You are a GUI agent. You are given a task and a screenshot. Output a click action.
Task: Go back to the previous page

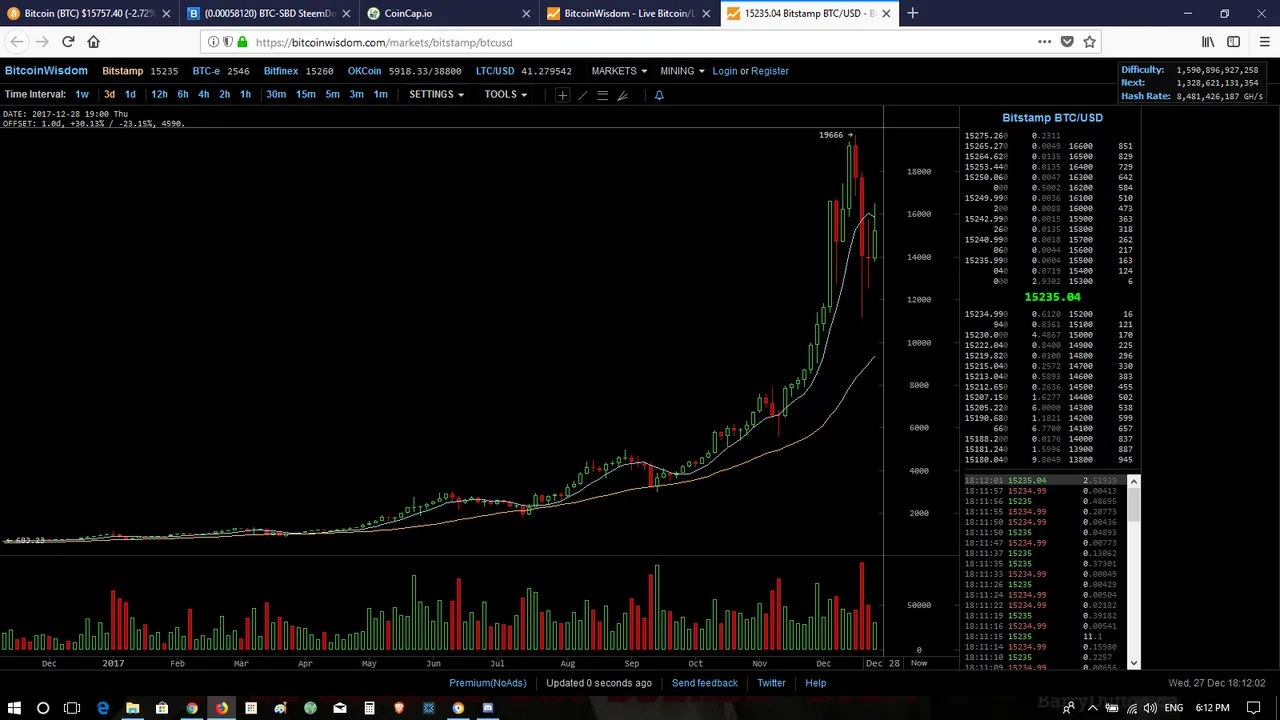(17, 42)
